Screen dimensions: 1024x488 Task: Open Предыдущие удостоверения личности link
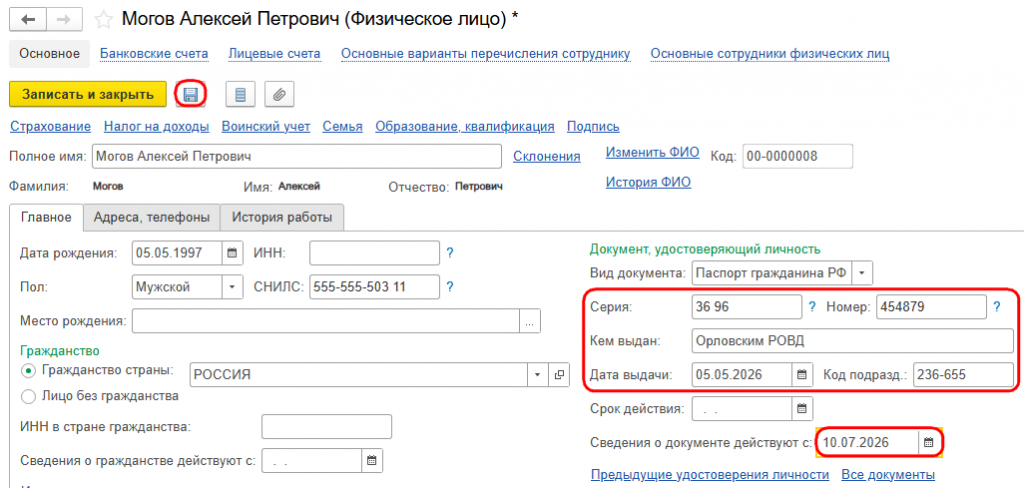click(x=710, y=474)
